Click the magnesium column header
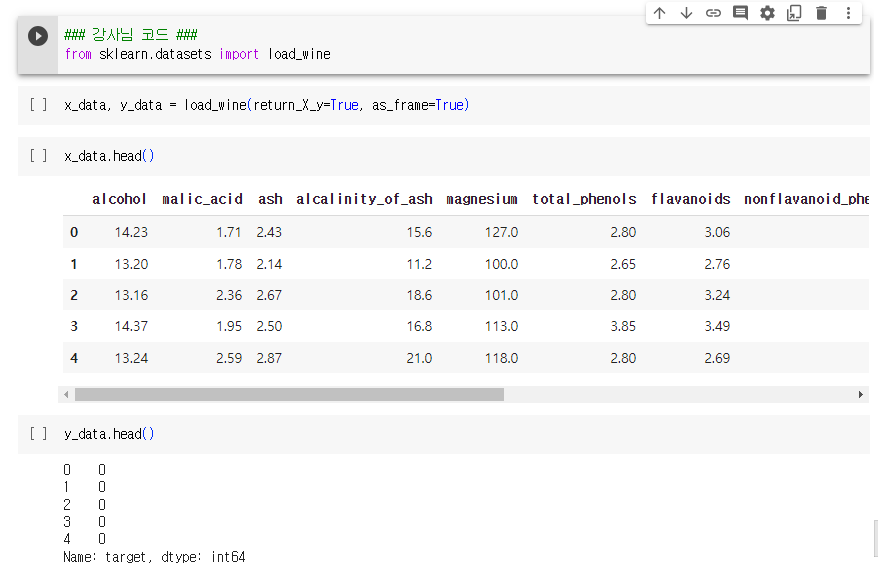 (x=482, y=199)
